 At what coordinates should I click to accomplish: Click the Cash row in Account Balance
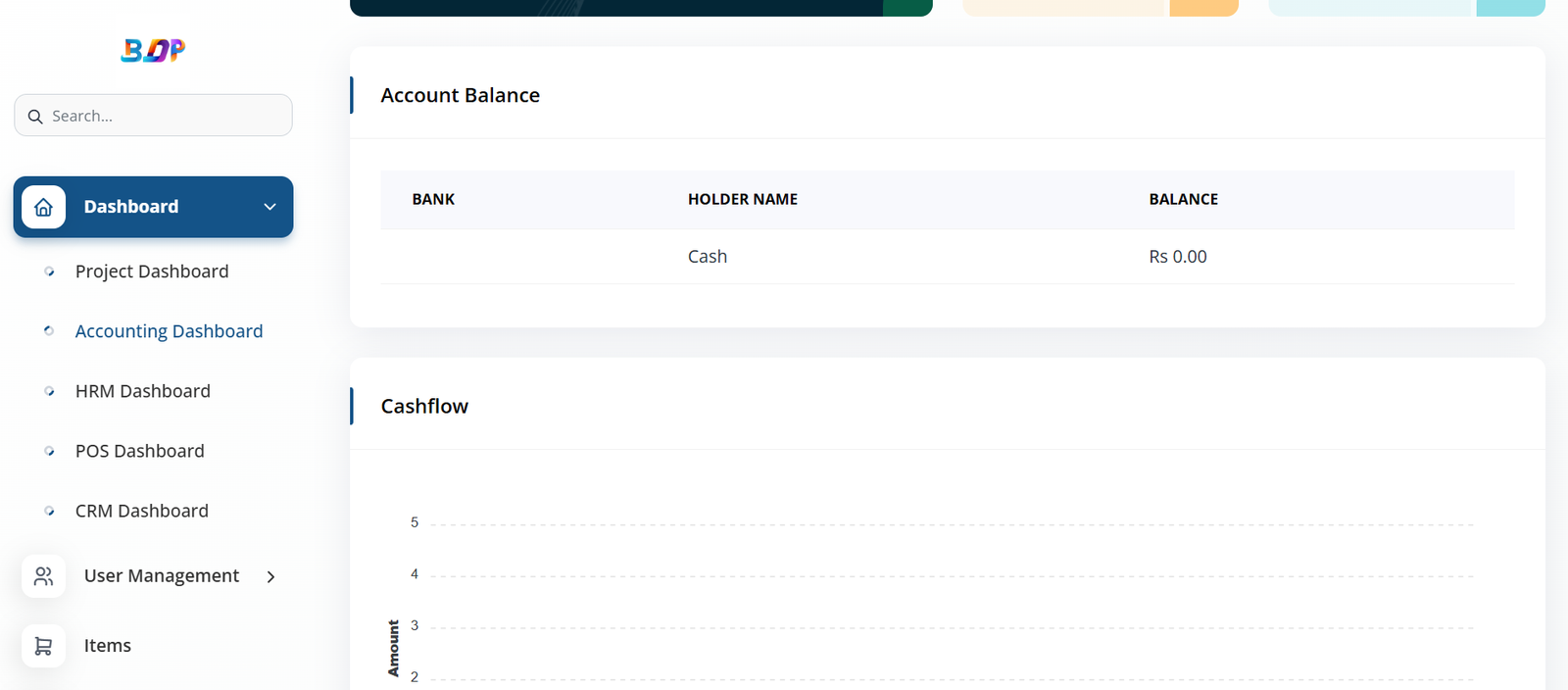click(708, 257)
